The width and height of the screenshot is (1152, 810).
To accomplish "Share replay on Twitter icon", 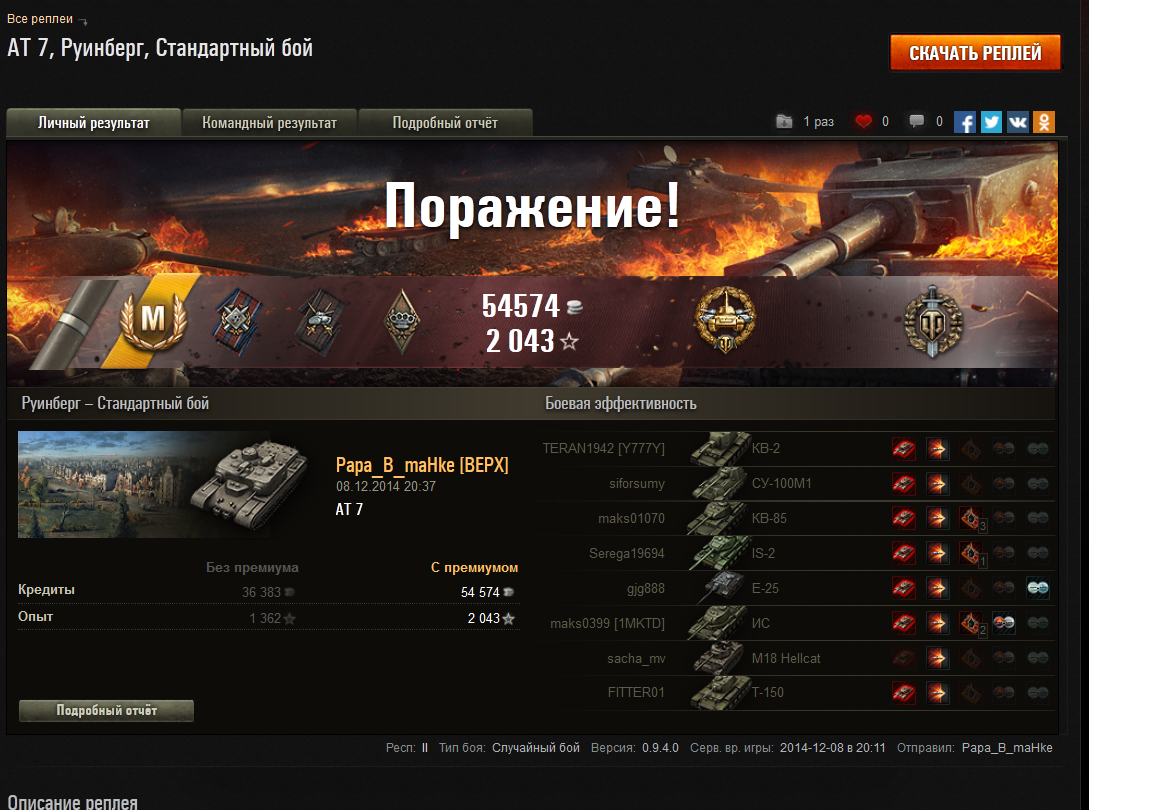I will coord(991,122).
